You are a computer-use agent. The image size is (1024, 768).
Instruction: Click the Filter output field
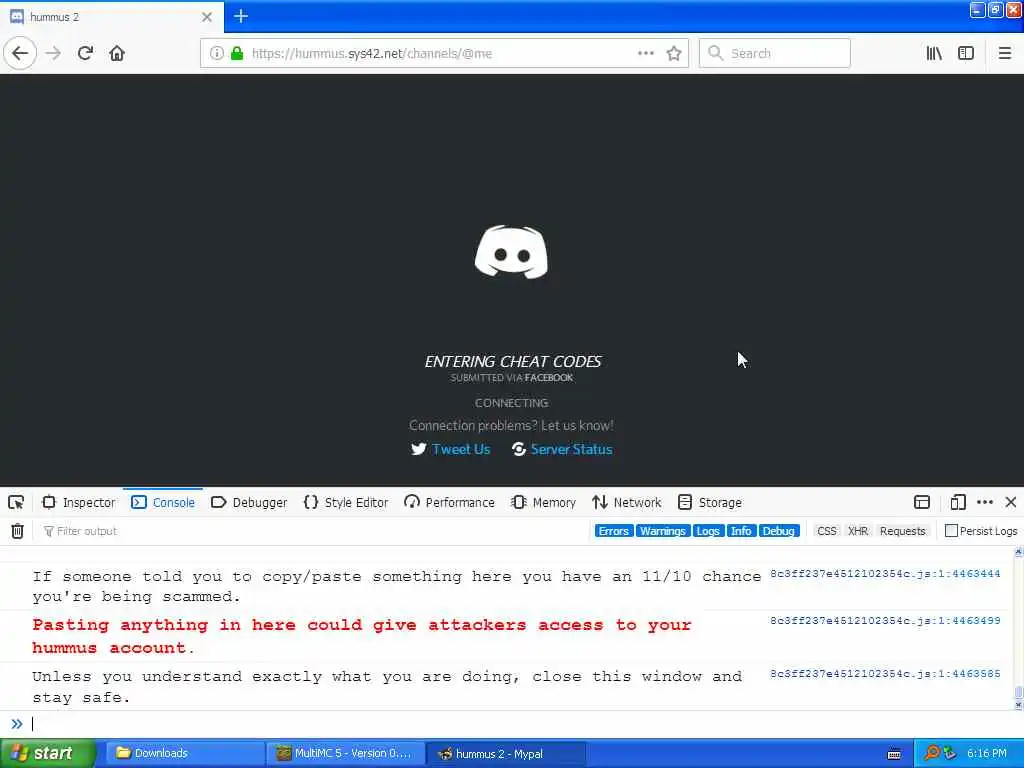[313, 531]
